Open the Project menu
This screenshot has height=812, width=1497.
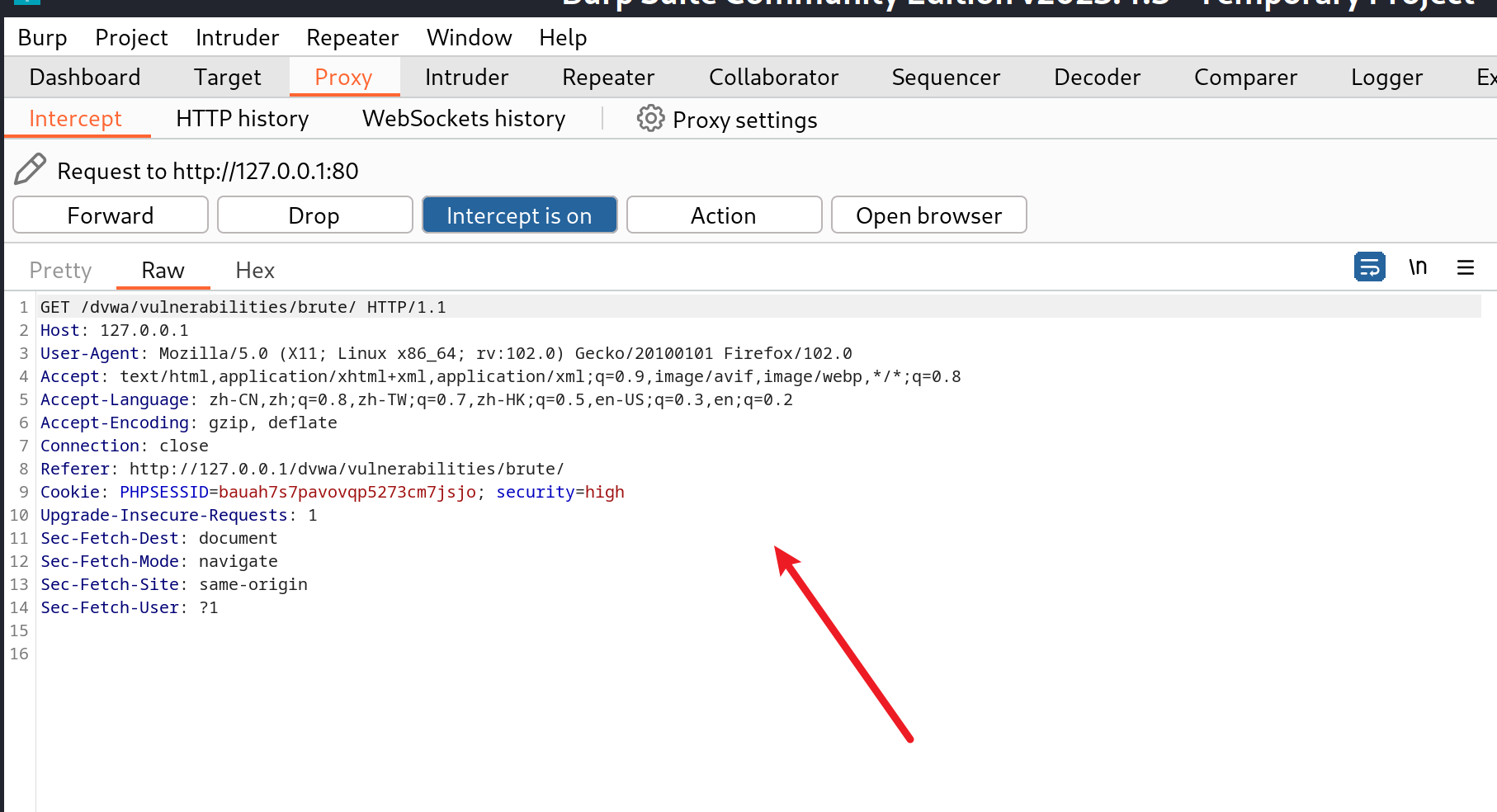131,38
